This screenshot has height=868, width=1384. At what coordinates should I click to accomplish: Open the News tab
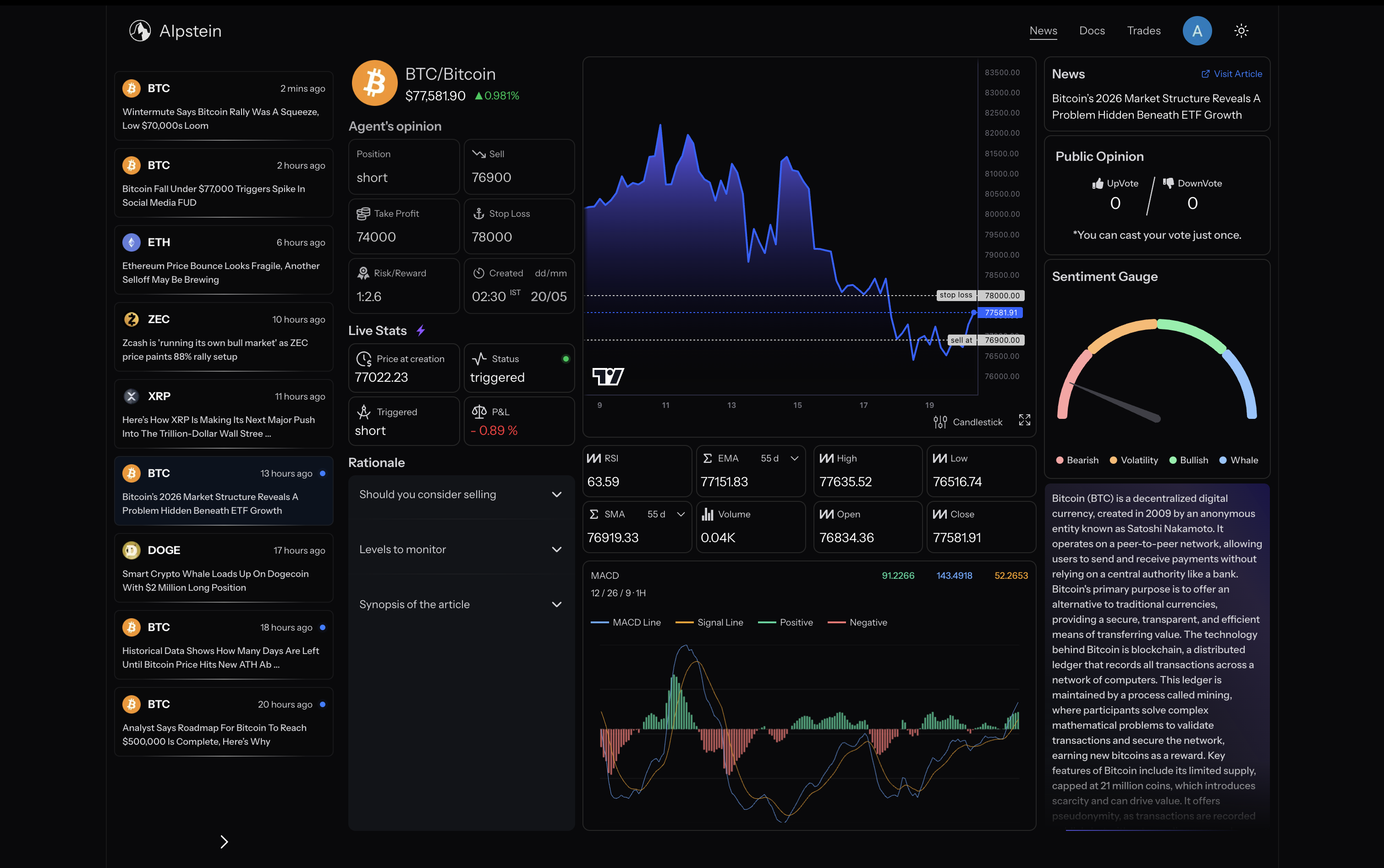click(x=1043, y=30)
